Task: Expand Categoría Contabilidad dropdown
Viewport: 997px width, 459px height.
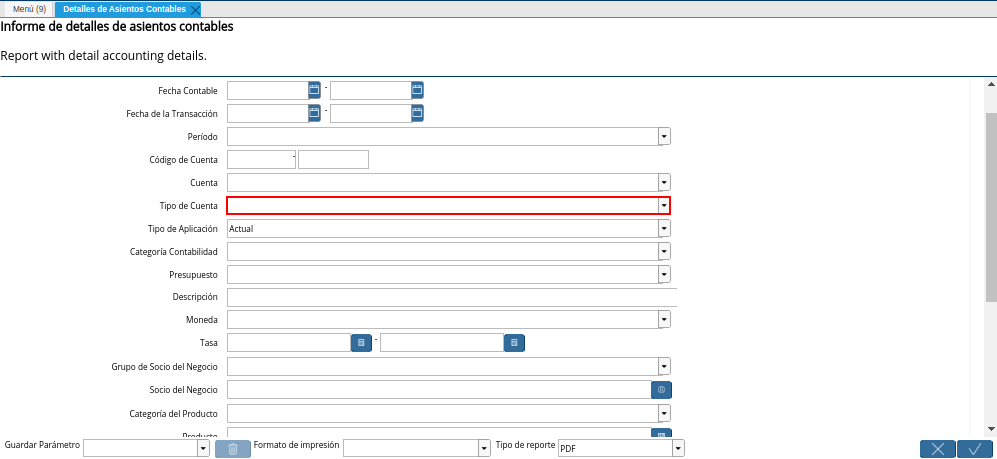Action: click(x=664, y=251)
